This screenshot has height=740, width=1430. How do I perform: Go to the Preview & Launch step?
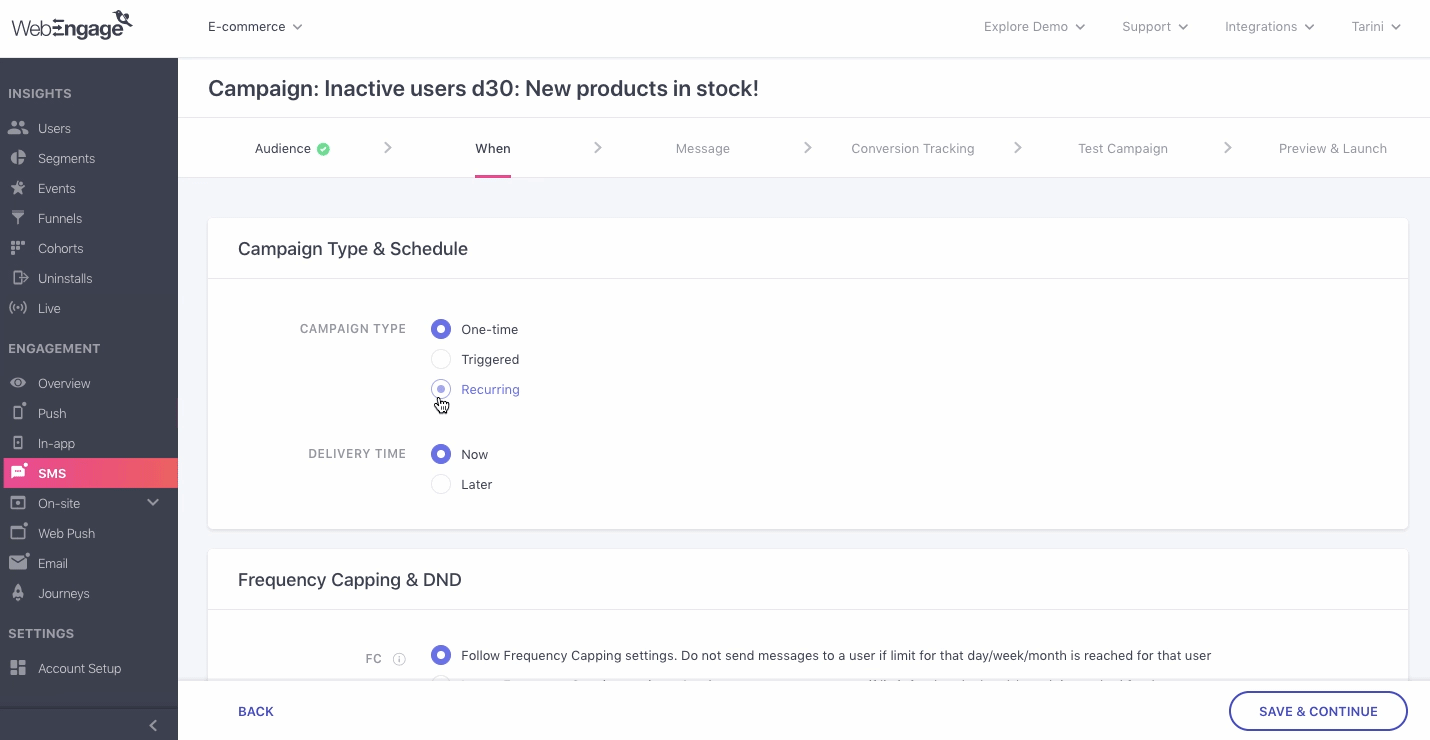click(1333, 148)
